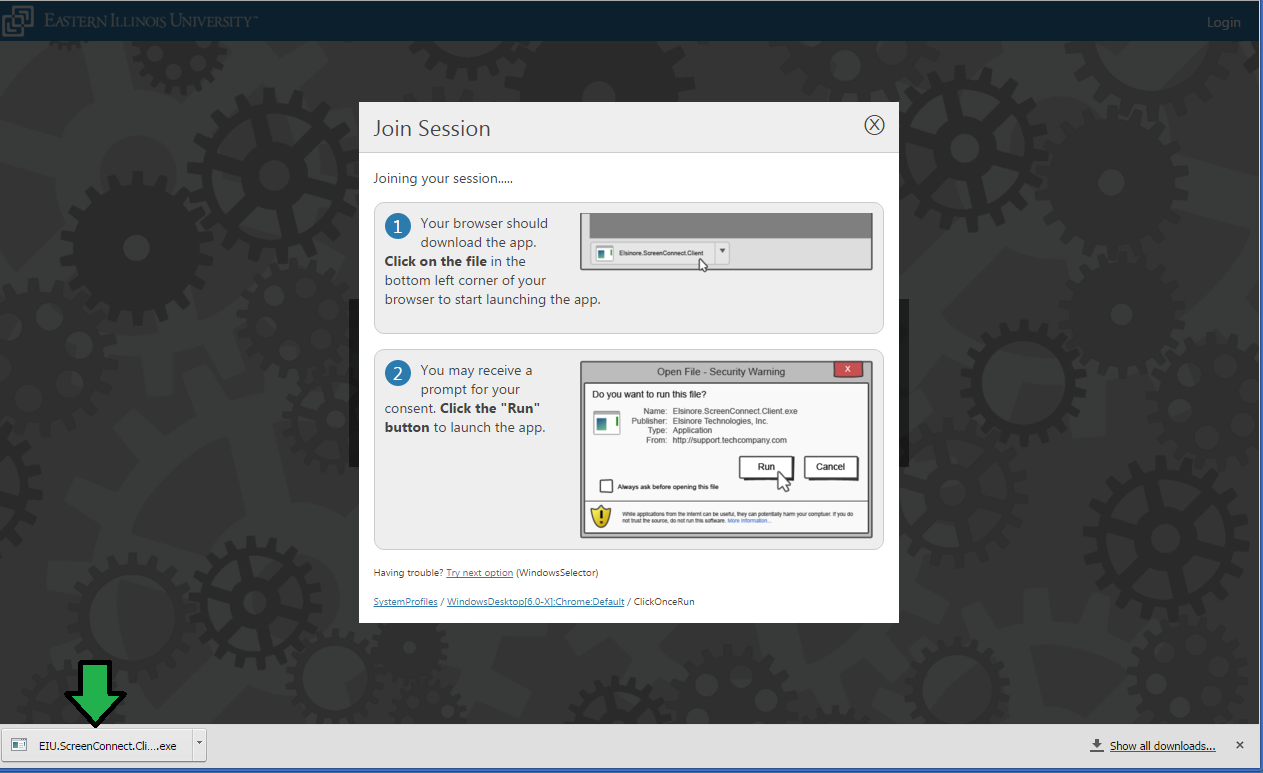Click dropdown arrow beside Elsinore.ScreenConnect.Client illustration
The image size is (1263, 773).
click(x=722, y=254)
